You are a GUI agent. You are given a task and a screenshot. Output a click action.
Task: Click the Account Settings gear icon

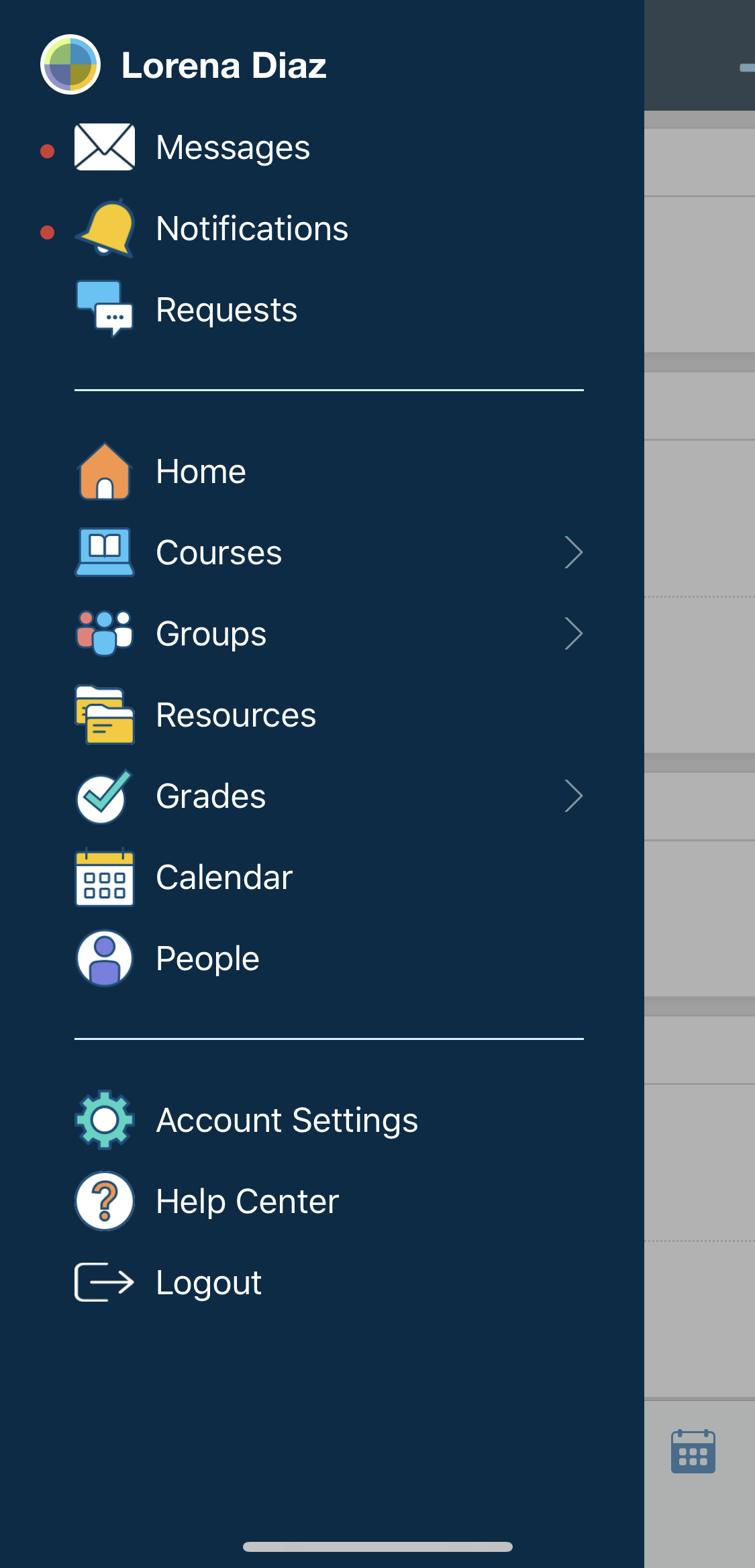pos(105,1120)
